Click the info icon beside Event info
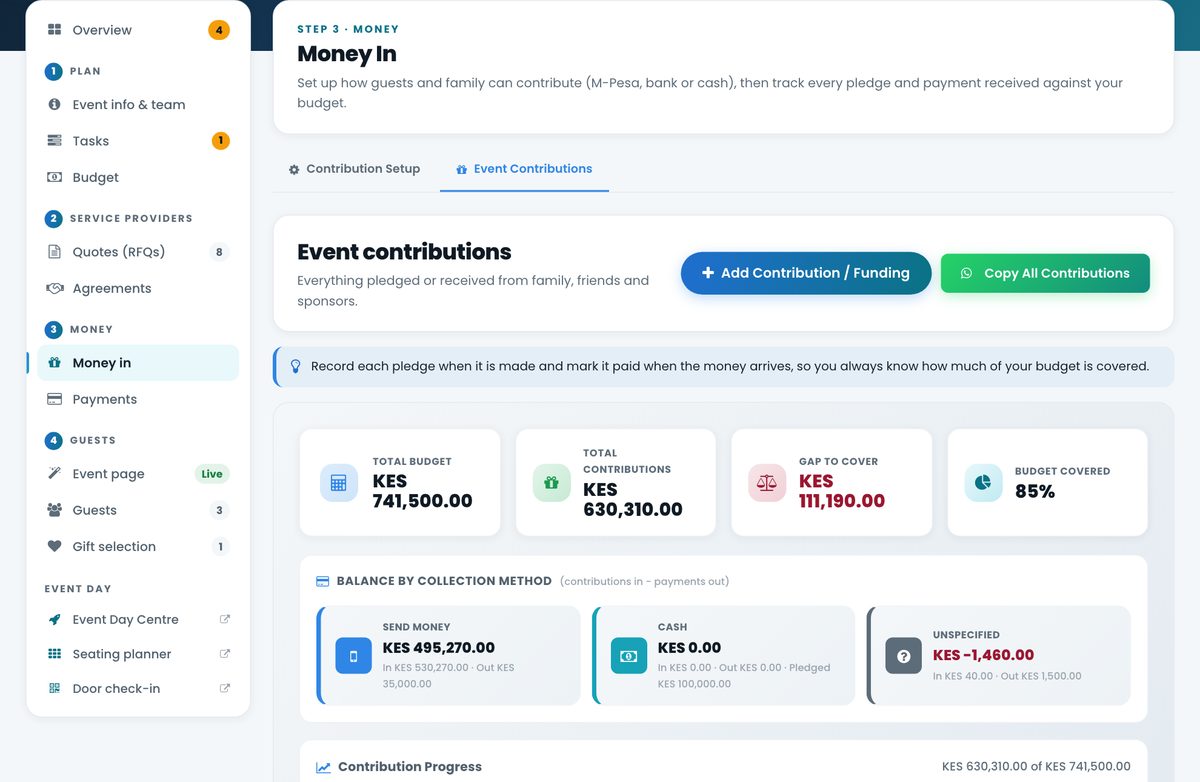The width and height of the screenshot is (1200, 782). coord(54,104)
